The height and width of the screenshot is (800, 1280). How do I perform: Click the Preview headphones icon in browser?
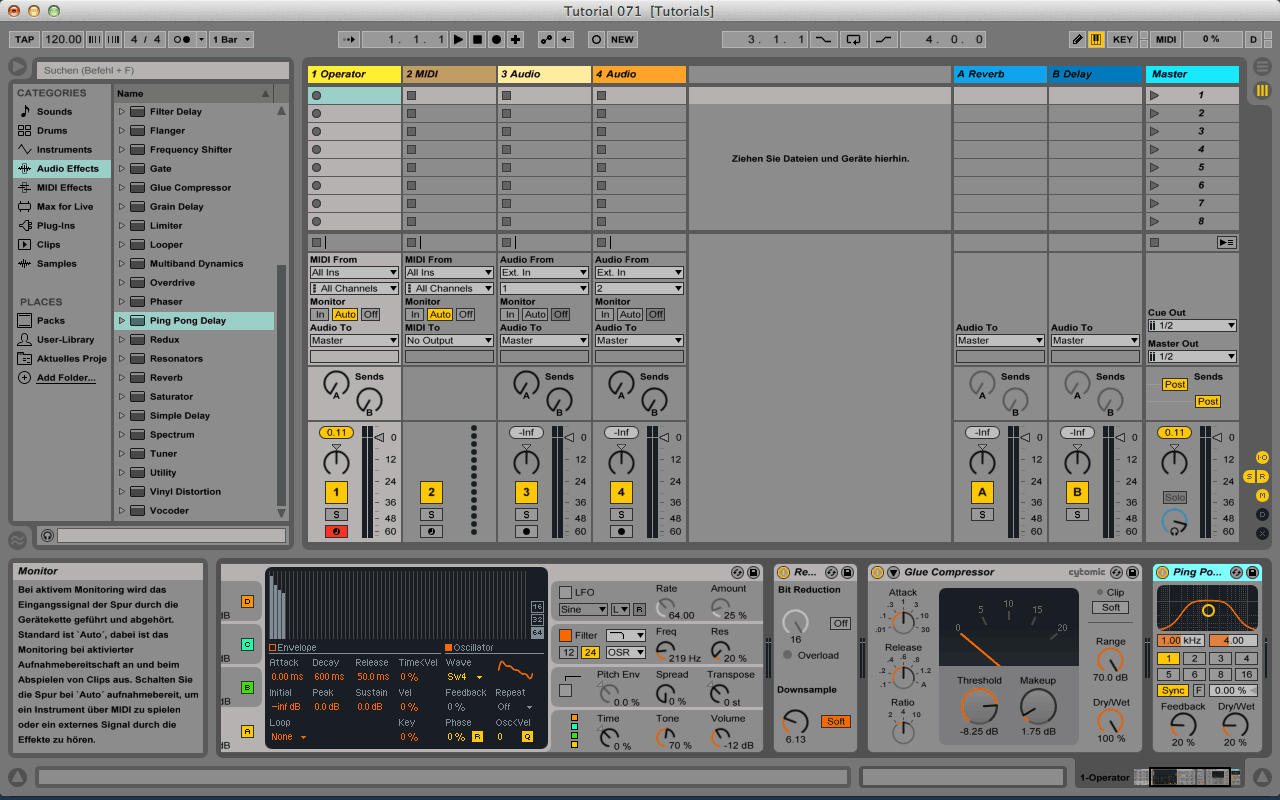point(47,536)
